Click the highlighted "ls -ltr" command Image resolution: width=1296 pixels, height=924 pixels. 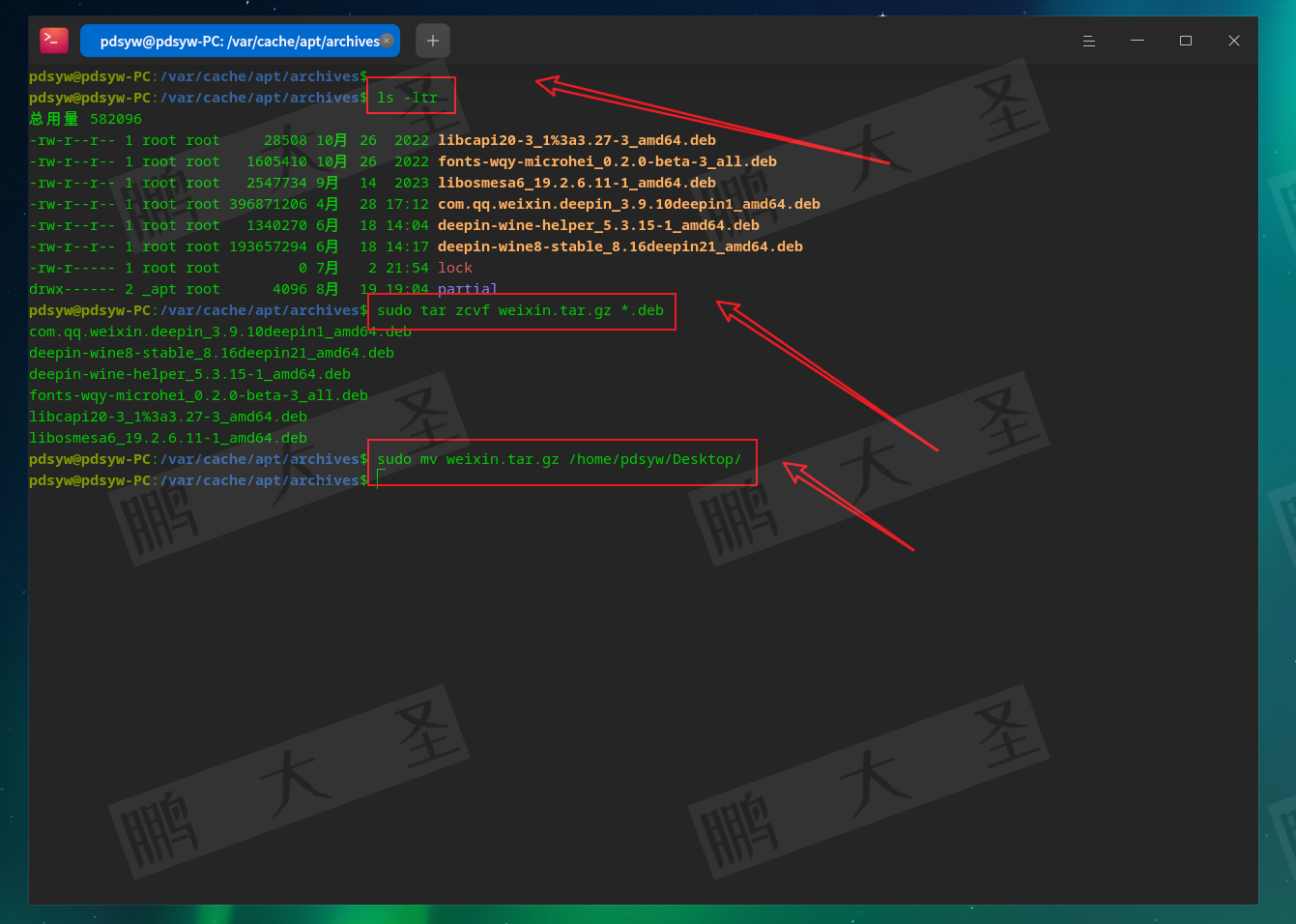pyautogui.click(x=407, y=98)
